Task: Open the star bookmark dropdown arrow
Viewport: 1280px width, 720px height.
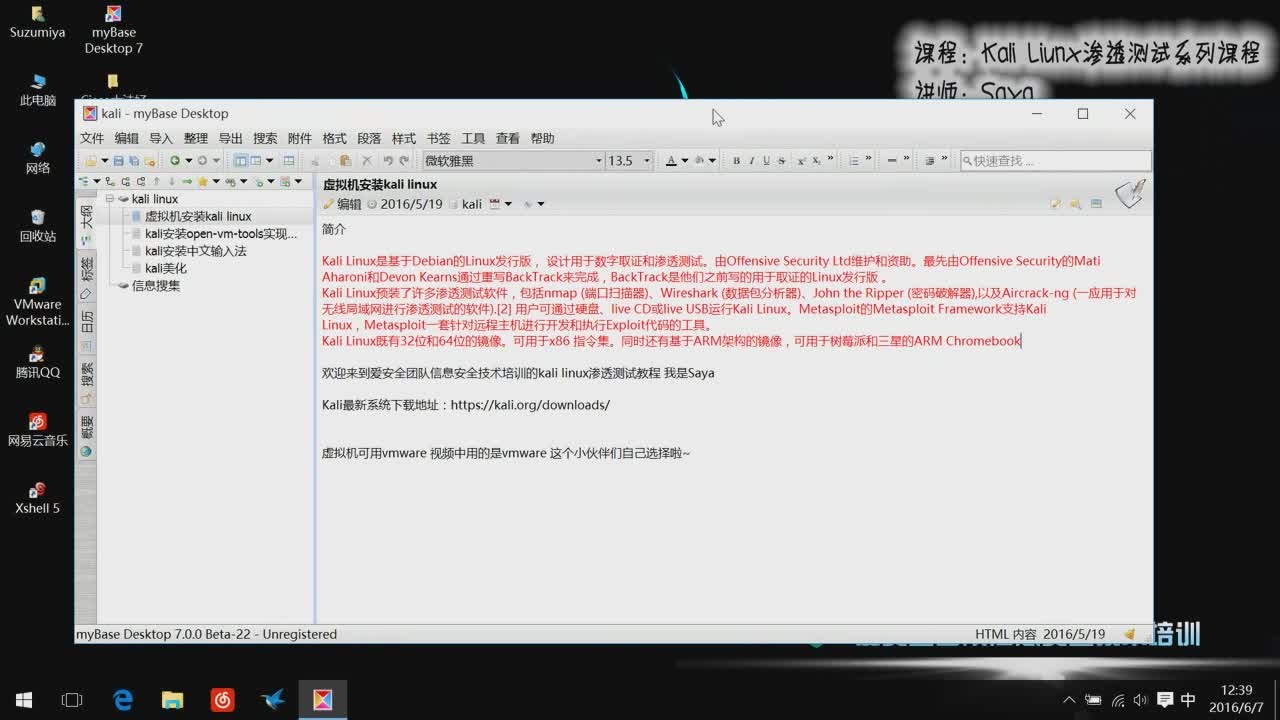Action: (216, 181)
